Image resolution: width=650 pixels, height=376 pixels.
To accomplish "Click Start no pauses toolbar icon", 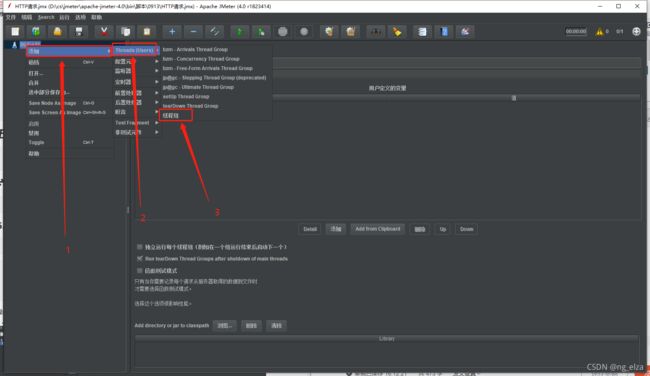I will coord(261,32).
